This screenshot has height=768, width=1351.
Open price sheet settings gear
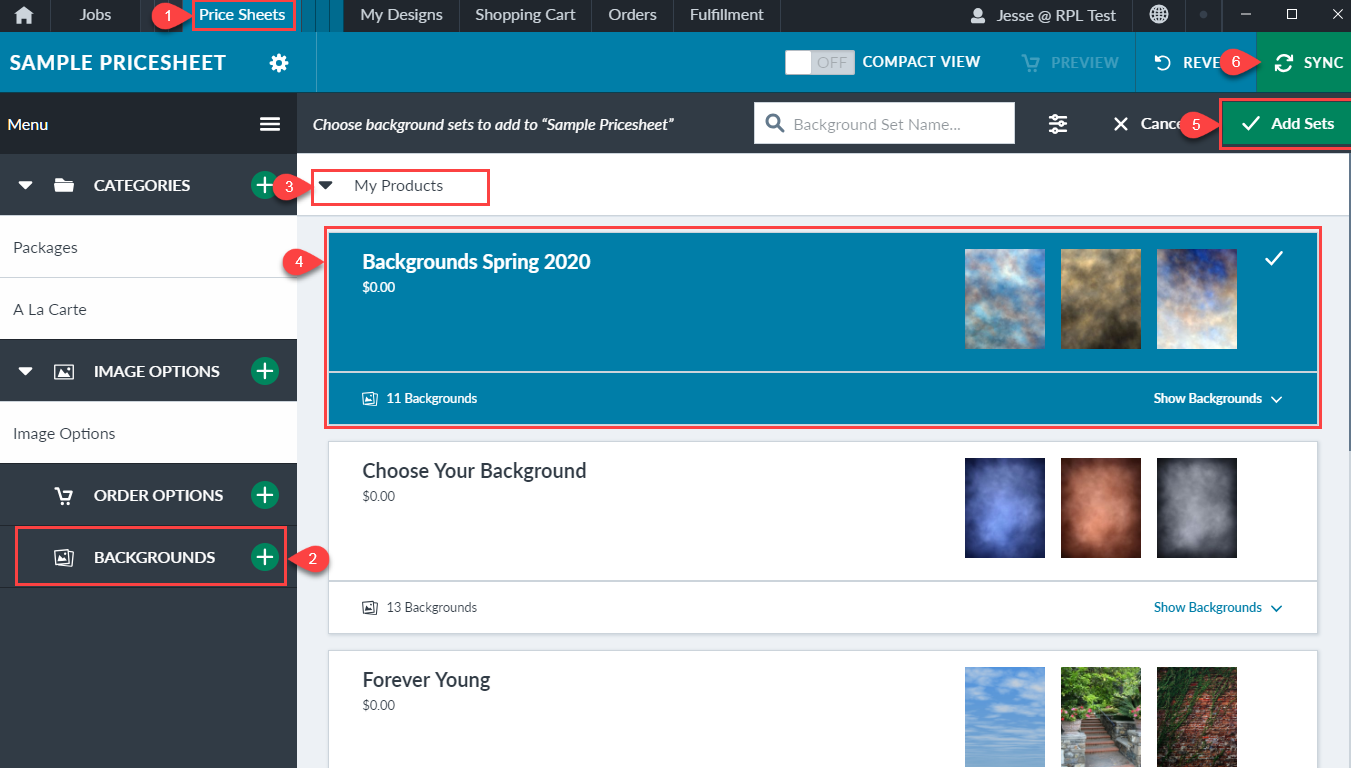[279, 63]
